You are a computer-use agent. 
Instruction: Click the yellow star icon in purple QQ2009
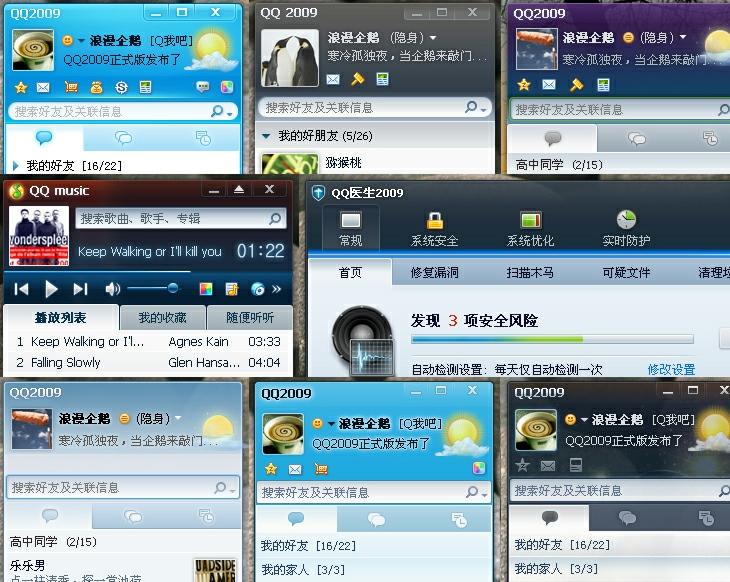(x=524, y=84)
